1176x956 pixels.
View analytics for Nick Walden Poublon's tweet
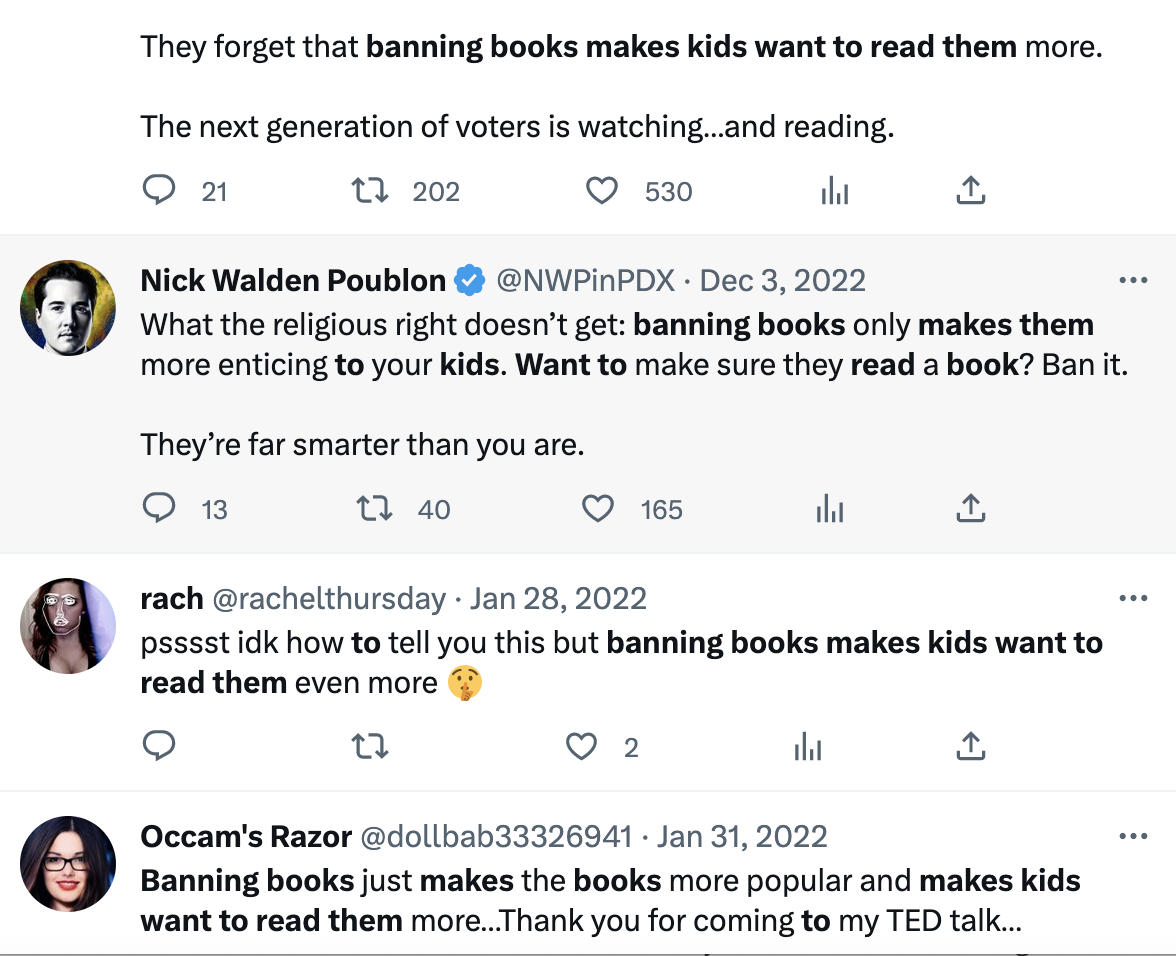(x=830, y=509)
